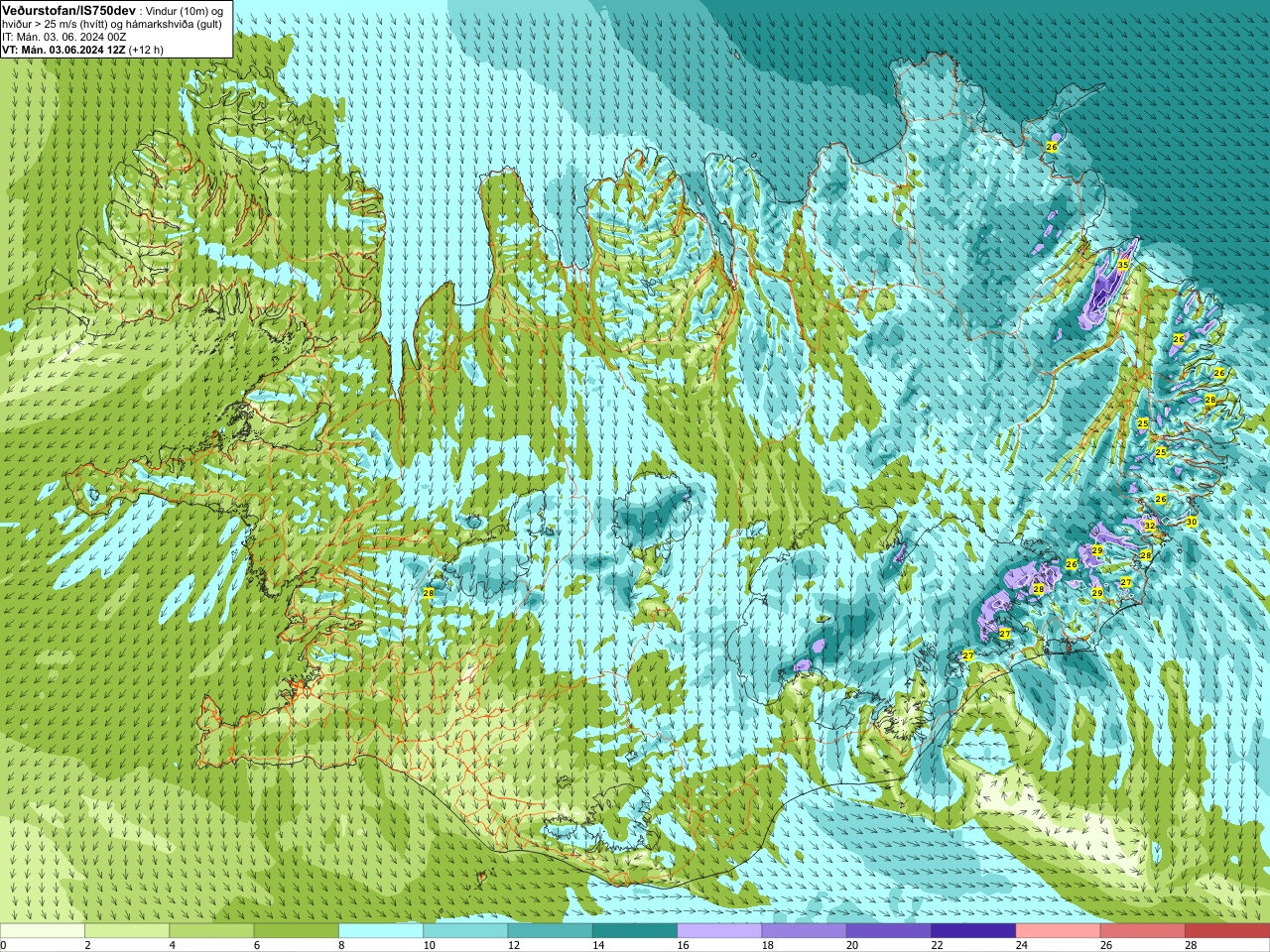Click the '(+12 h)' forecast offset text

147,50
